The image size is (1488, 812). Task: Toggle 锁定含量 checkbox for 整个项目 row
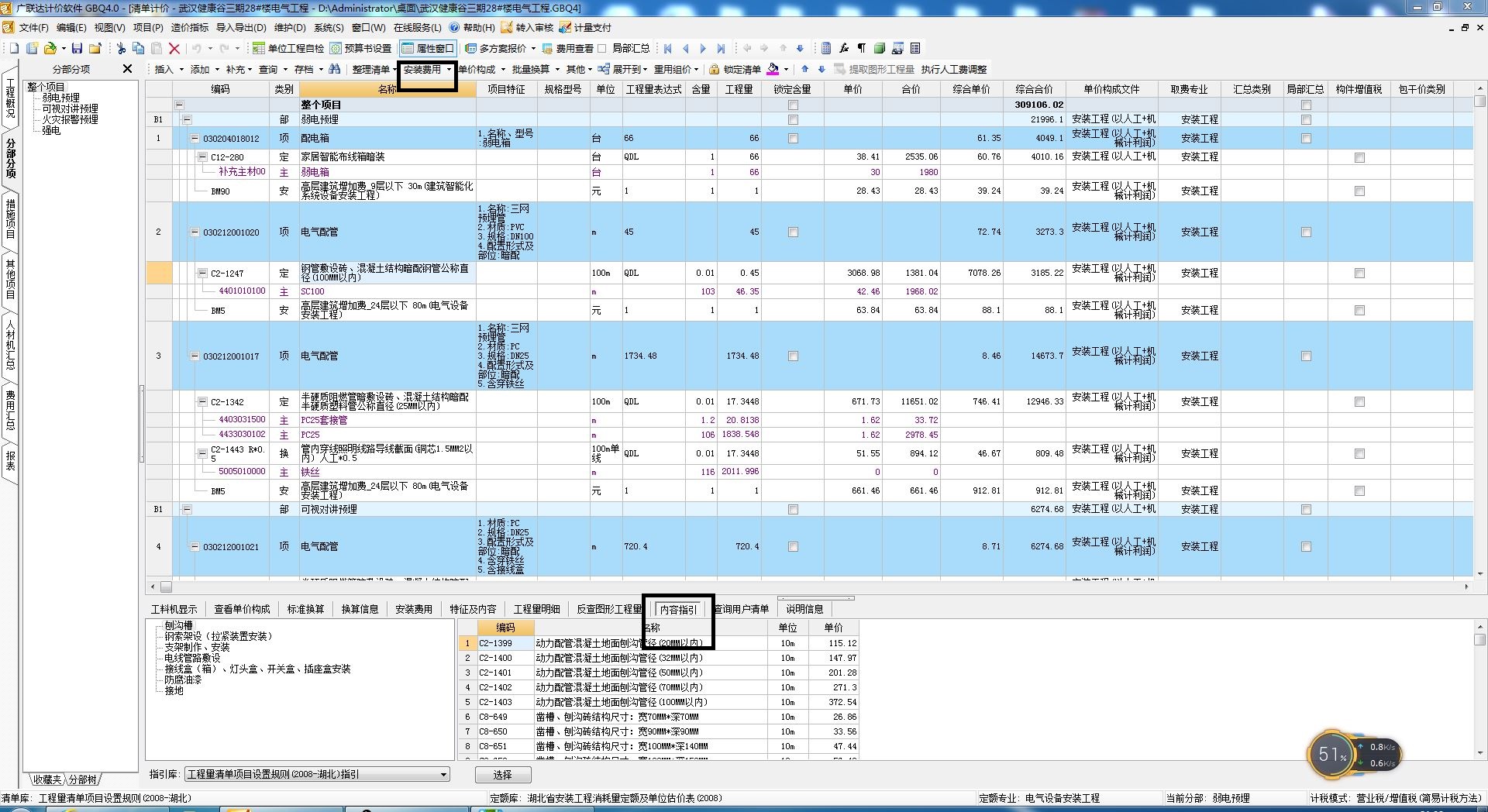[x=793, y=105]
